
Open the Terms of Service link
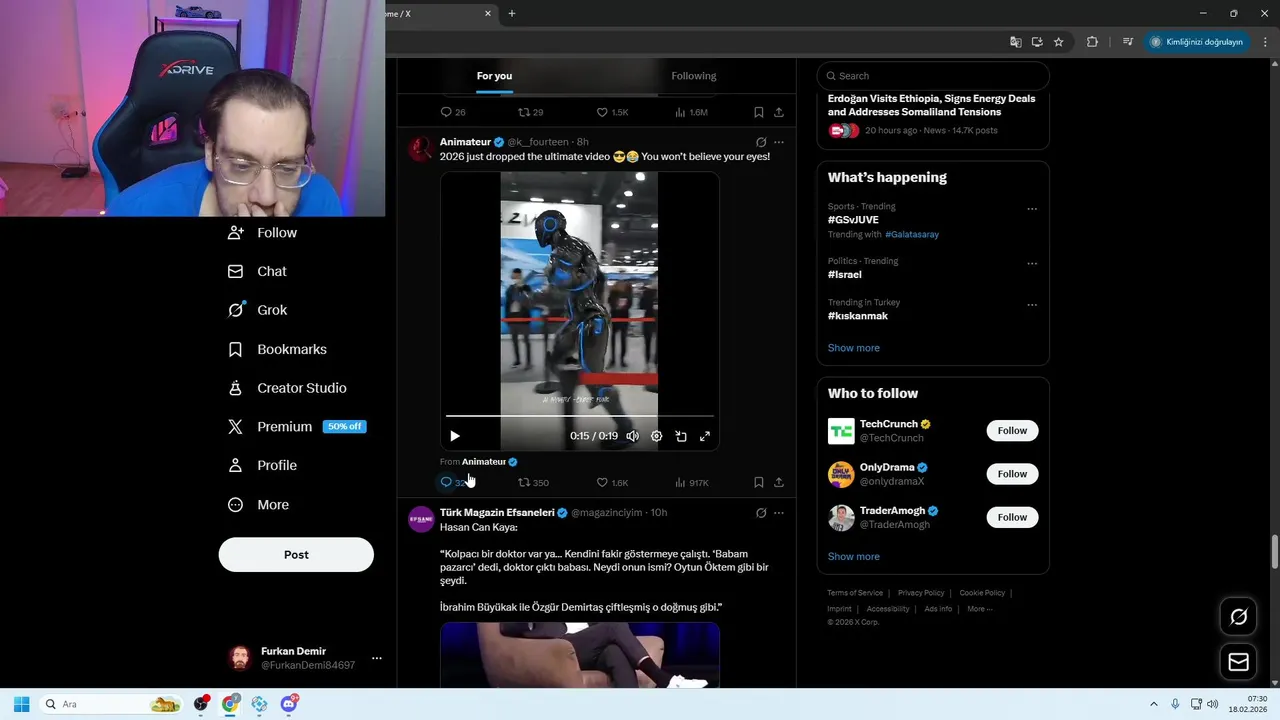855,593
